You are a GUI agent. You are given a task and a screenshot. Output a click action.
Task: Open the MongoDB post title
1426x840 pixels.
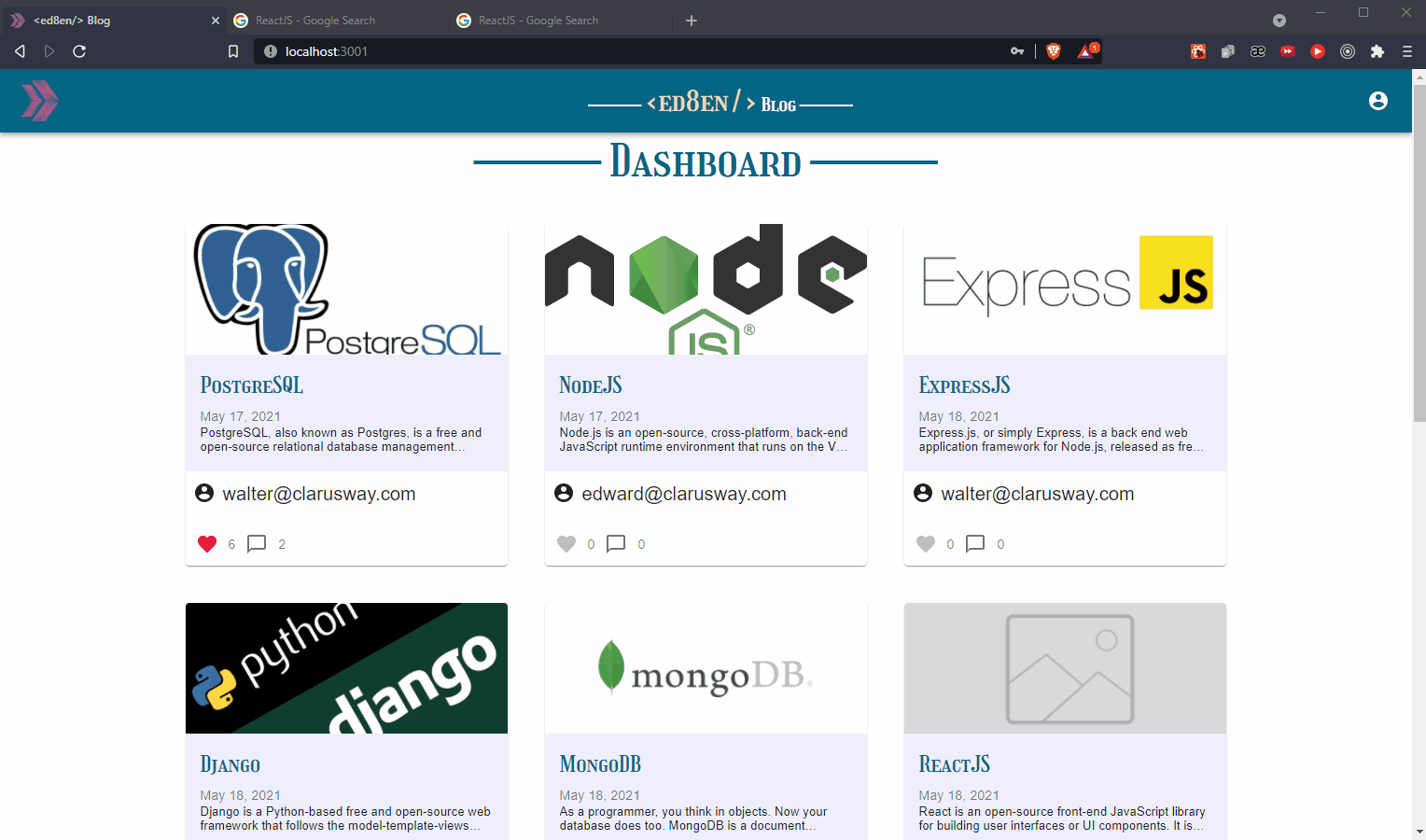point(600,764)
